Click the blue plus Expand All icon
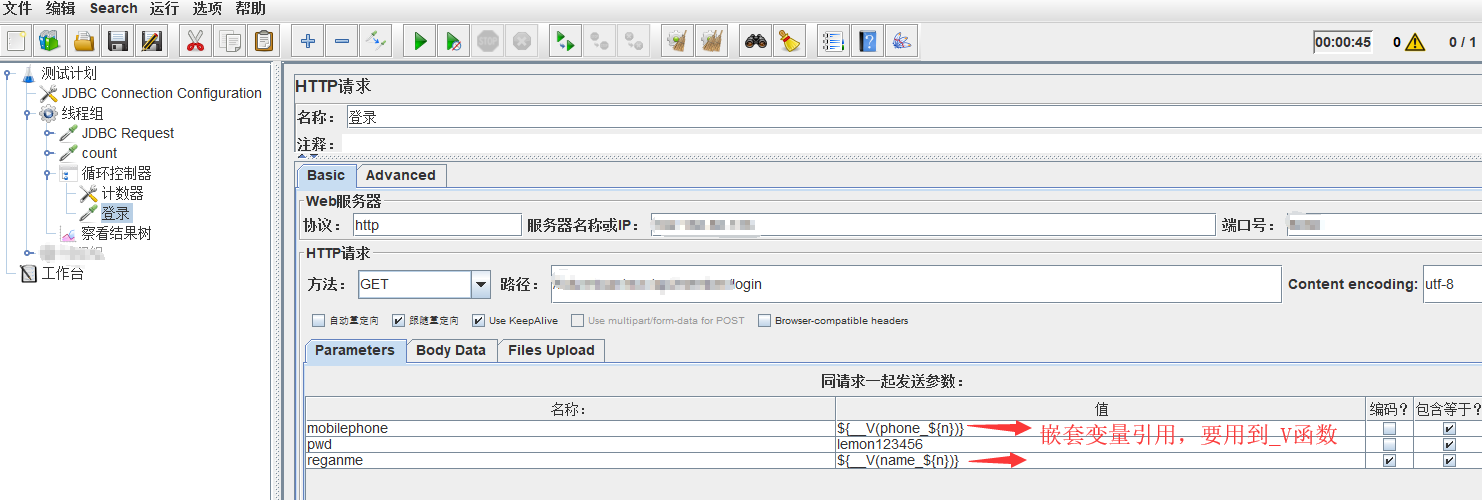Image resolution: width=1482 pixels, height=500 pixels. pyautogui.click(x=308, y=41)
